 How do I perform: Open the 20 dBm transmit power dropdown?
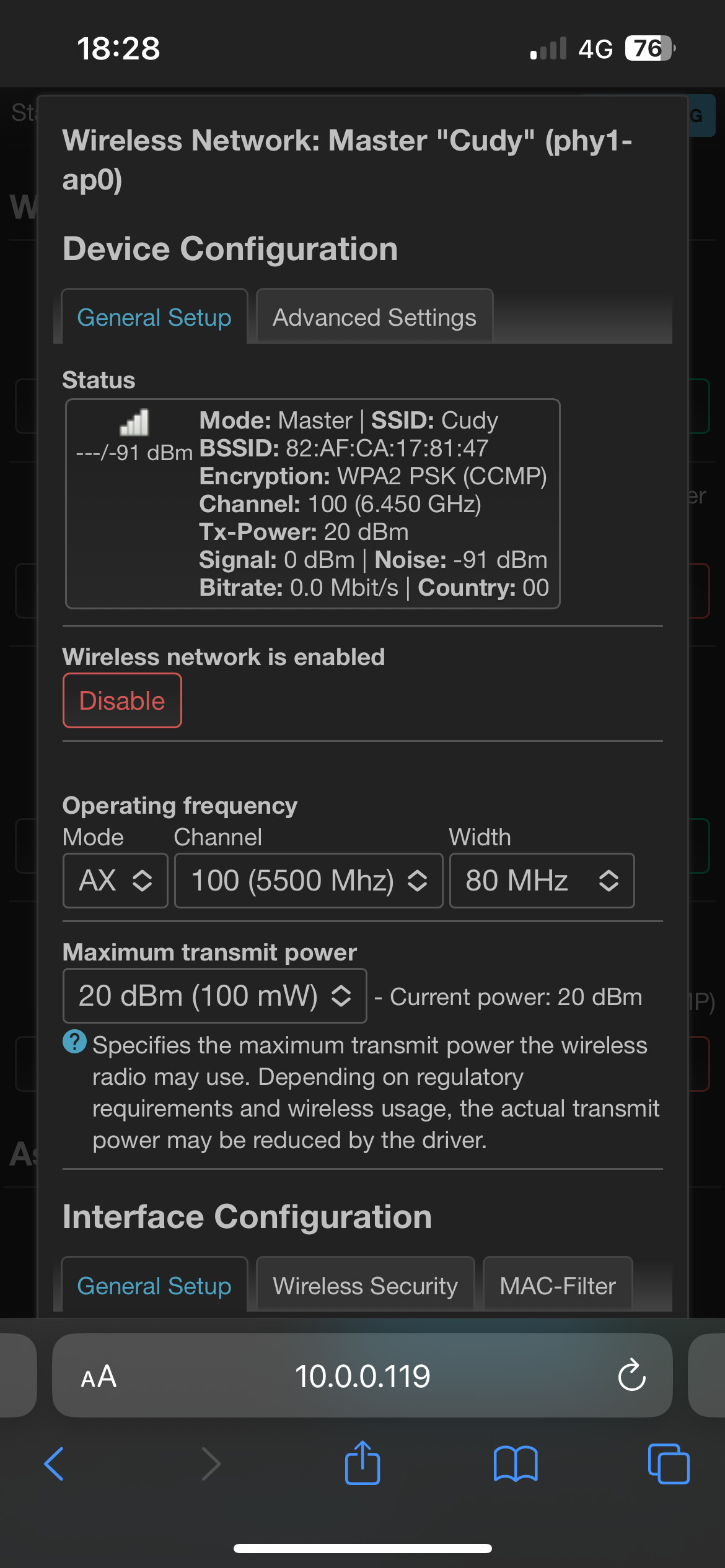[x=215, y=996]
